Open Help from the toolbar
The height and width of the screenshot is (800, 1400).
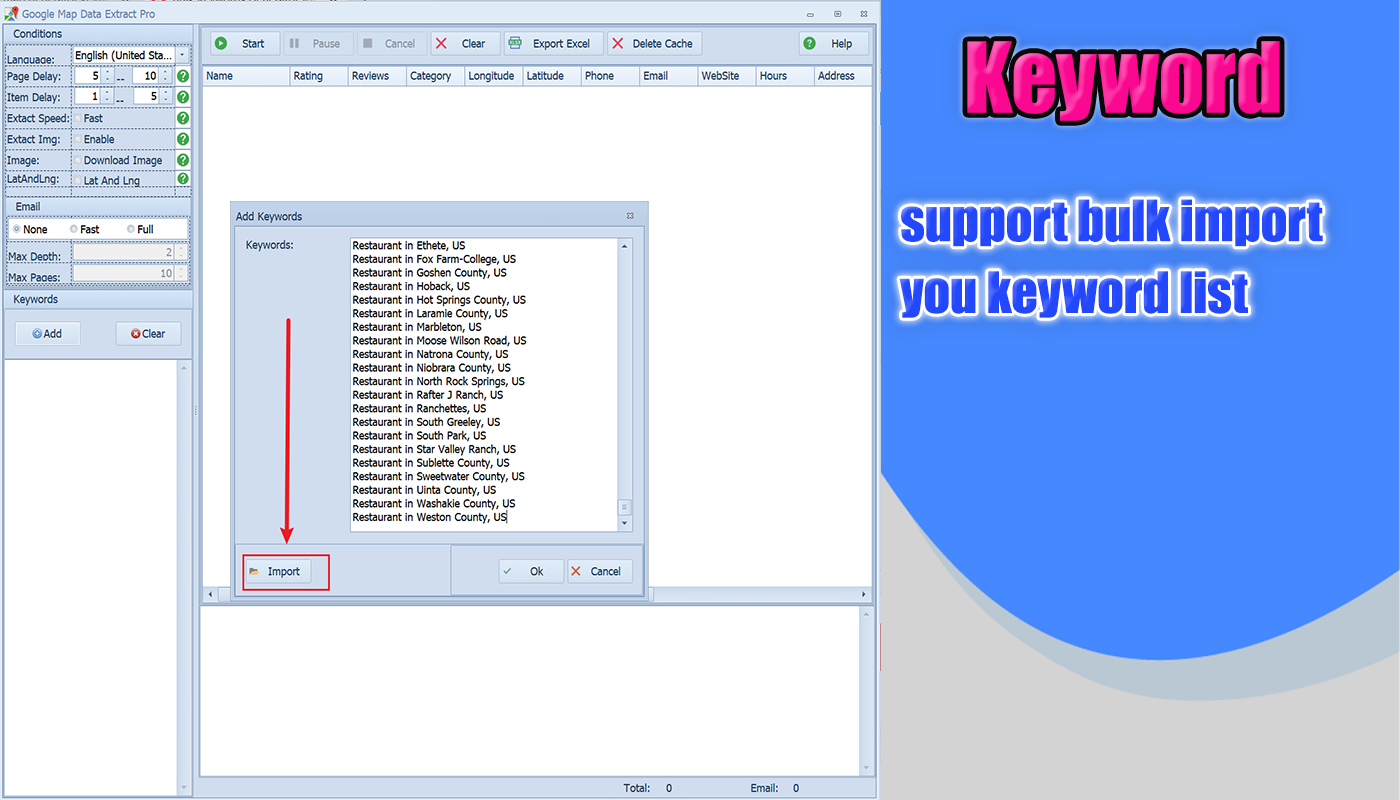[833, 44]
